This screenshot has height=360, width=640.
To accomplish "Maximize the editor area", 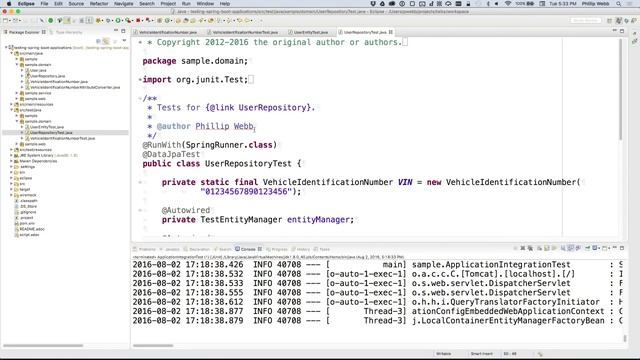I will pyautogui.click(x=622, y=31).
